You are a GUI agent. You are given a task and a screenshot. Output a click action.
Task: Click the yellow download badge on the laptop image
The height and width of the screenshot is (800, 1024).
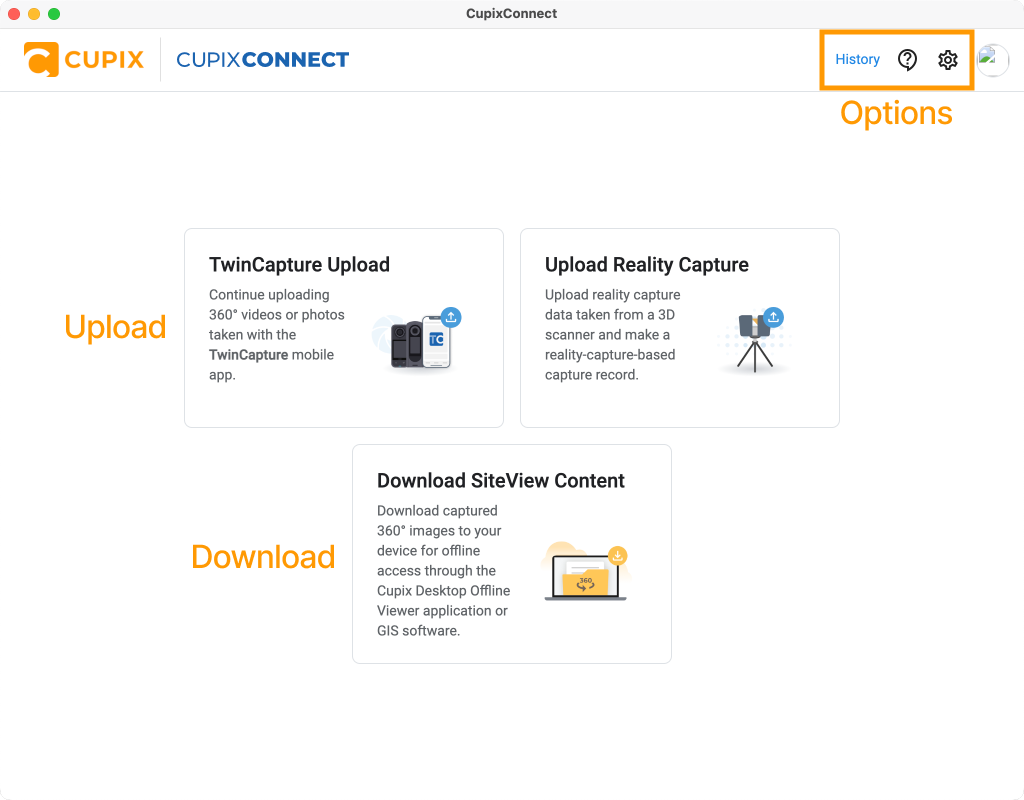pyautogui.click(x=618, y=555)
